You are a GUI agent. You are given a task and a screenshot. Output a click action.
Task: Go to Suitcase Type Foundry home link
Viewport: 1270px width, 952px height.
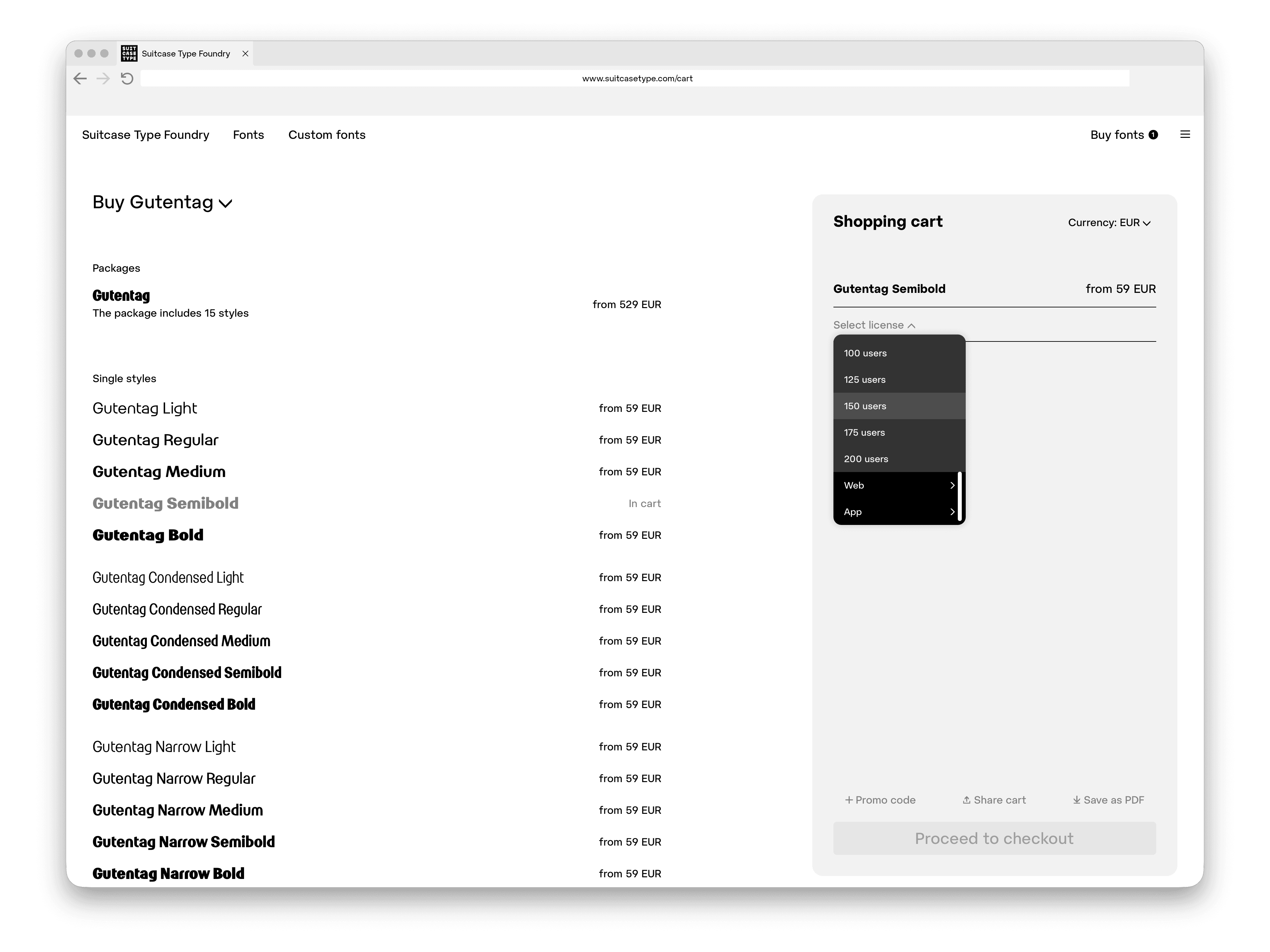(146, 135)
